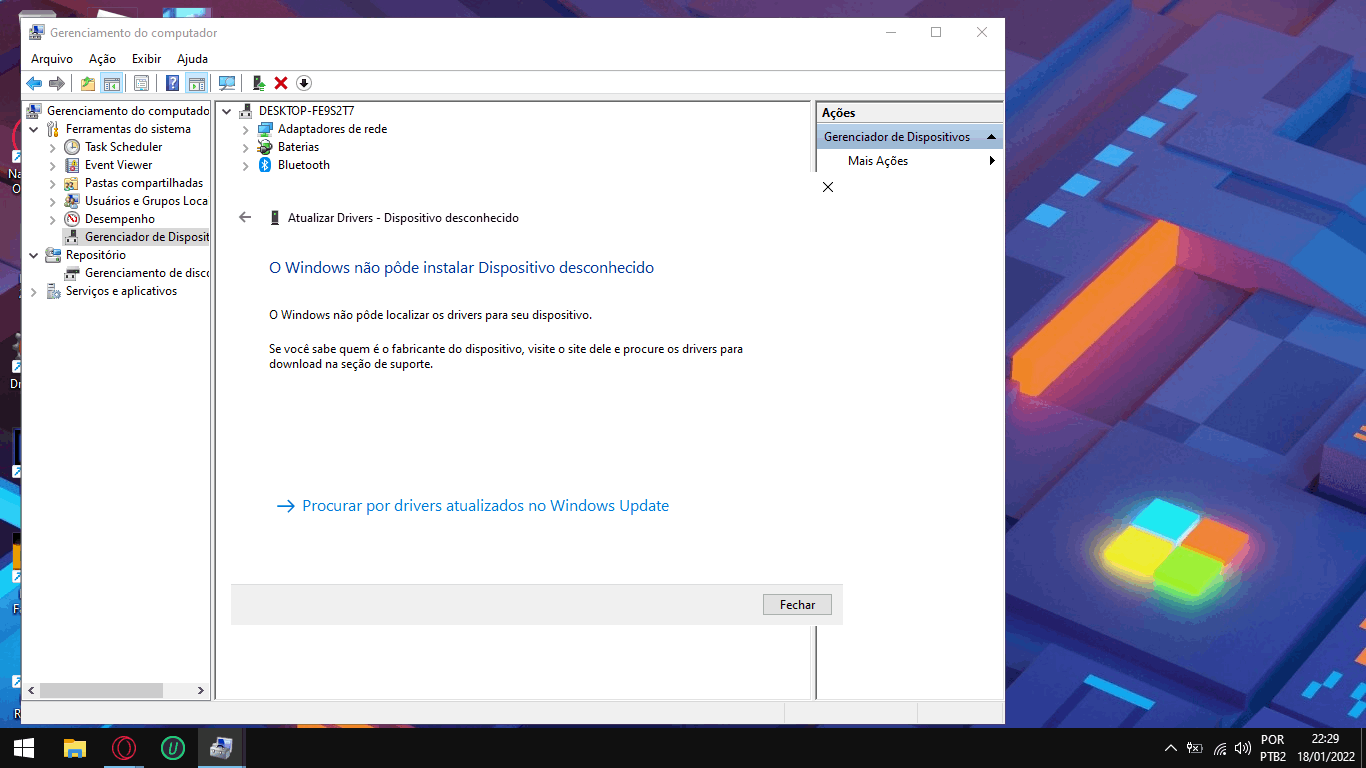This screenshot has height=768, width=1366.
Task: Open the Ação menu
Action: click(102, 59)
